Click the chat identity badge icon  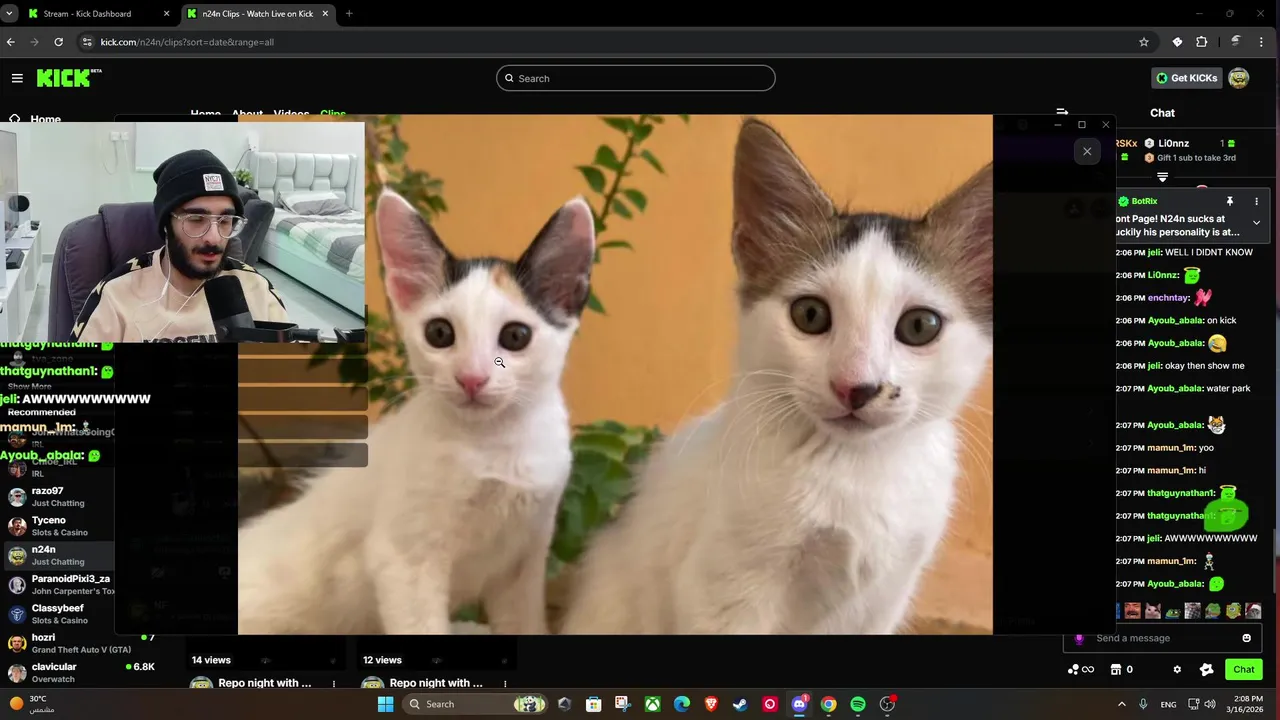1206,669
